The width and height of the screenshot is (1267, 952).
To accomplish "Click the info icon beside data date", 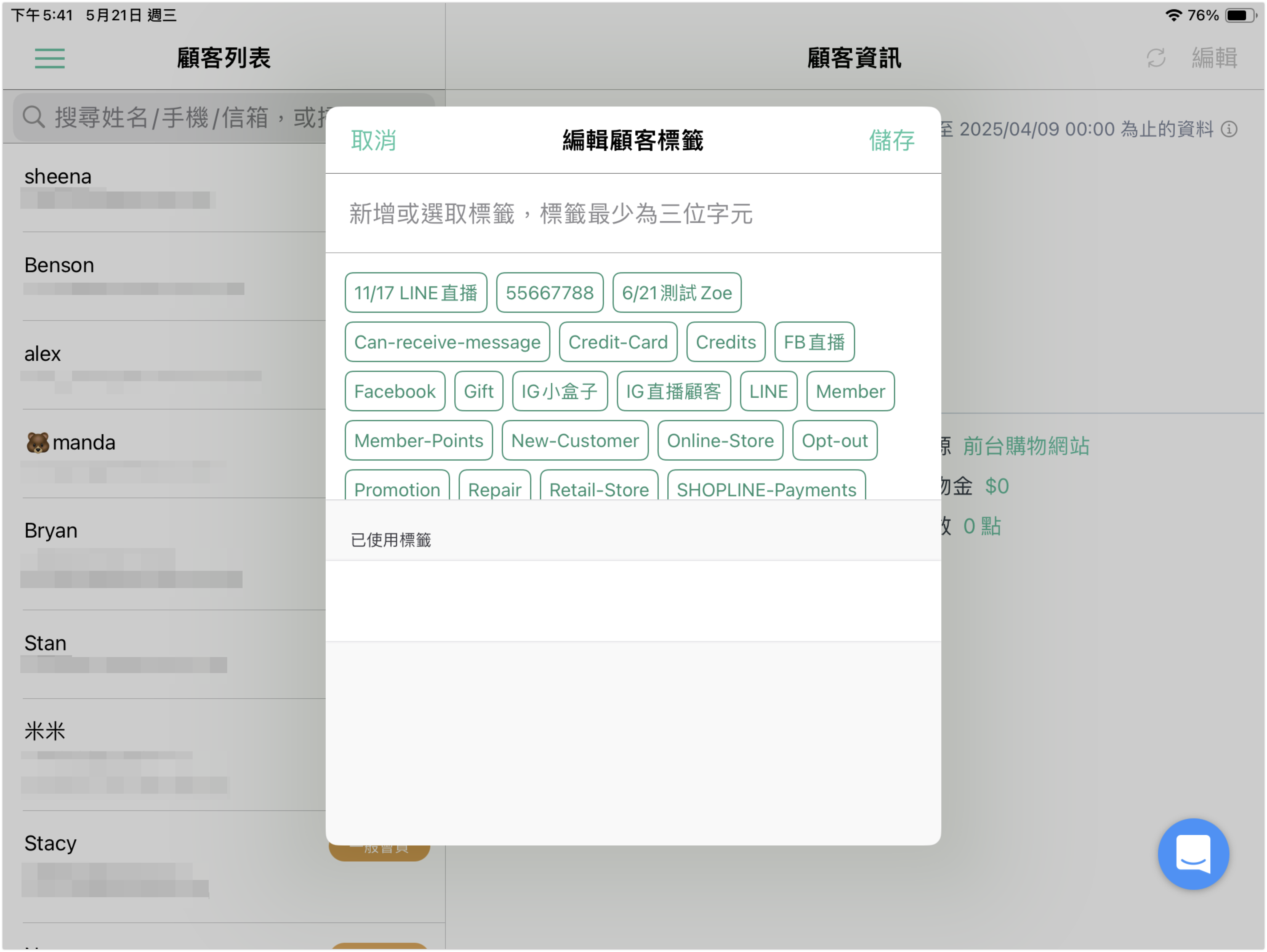I will point(1229,129).
